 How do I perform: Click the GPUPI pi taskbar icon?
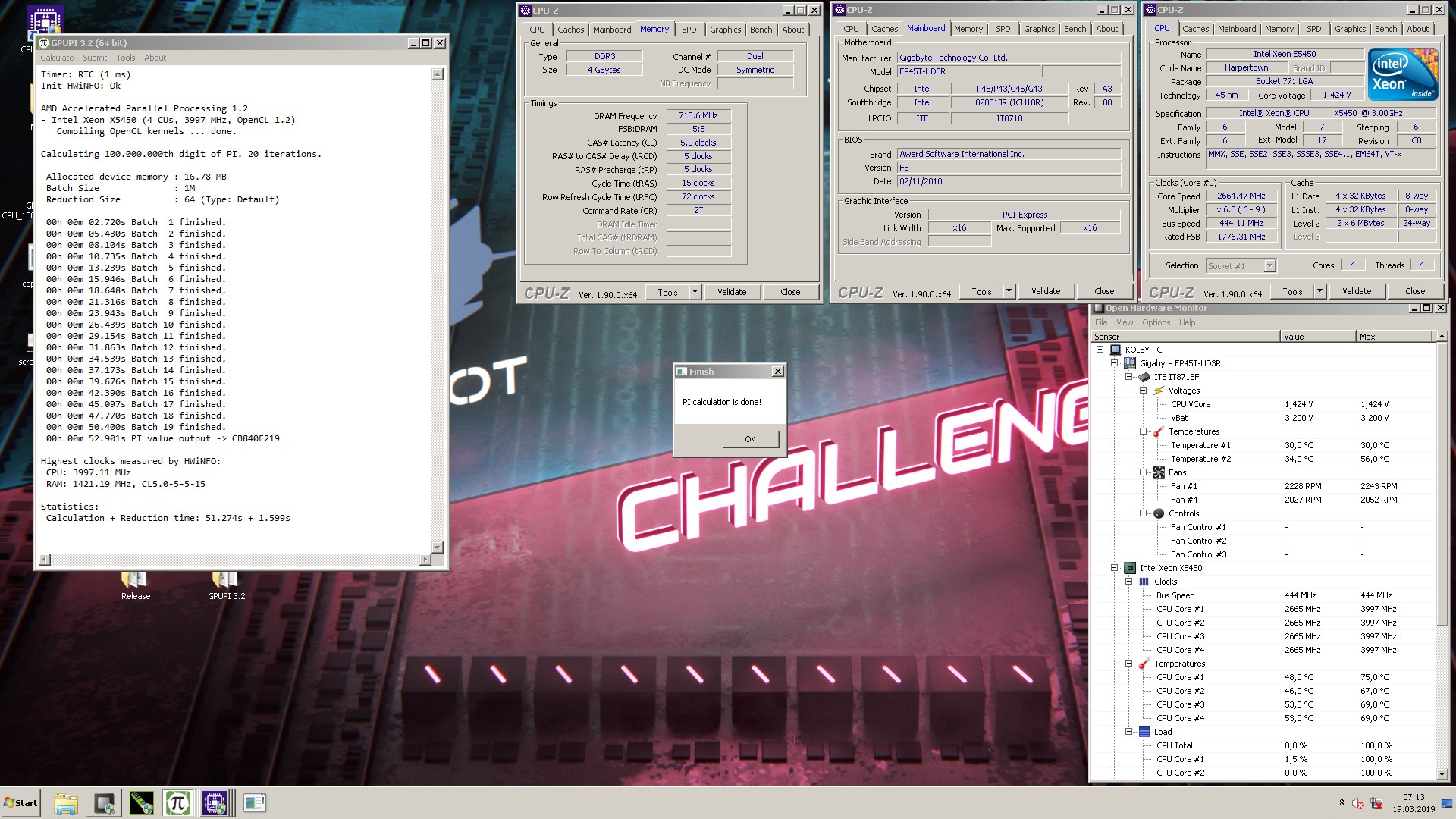pyautogui.click(x=177, y=803)
